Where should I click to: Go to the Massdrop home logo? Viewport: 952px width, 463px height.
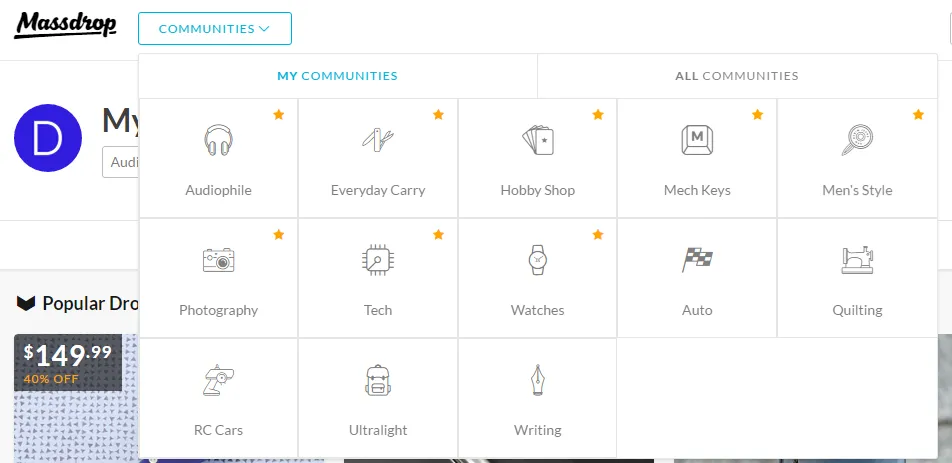tap(65, 24)
